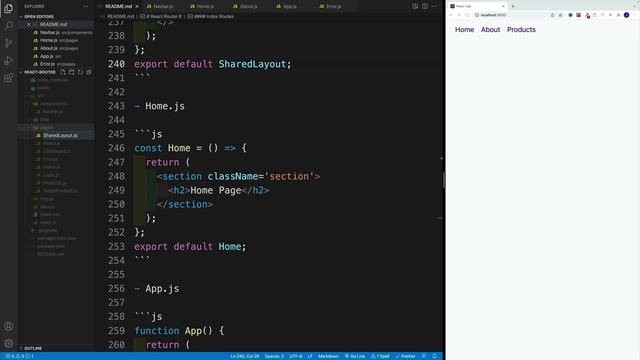The image size is (640, 360).
Task: Click the open preview icon in editor toolbar
Action: tap(415, 7)
